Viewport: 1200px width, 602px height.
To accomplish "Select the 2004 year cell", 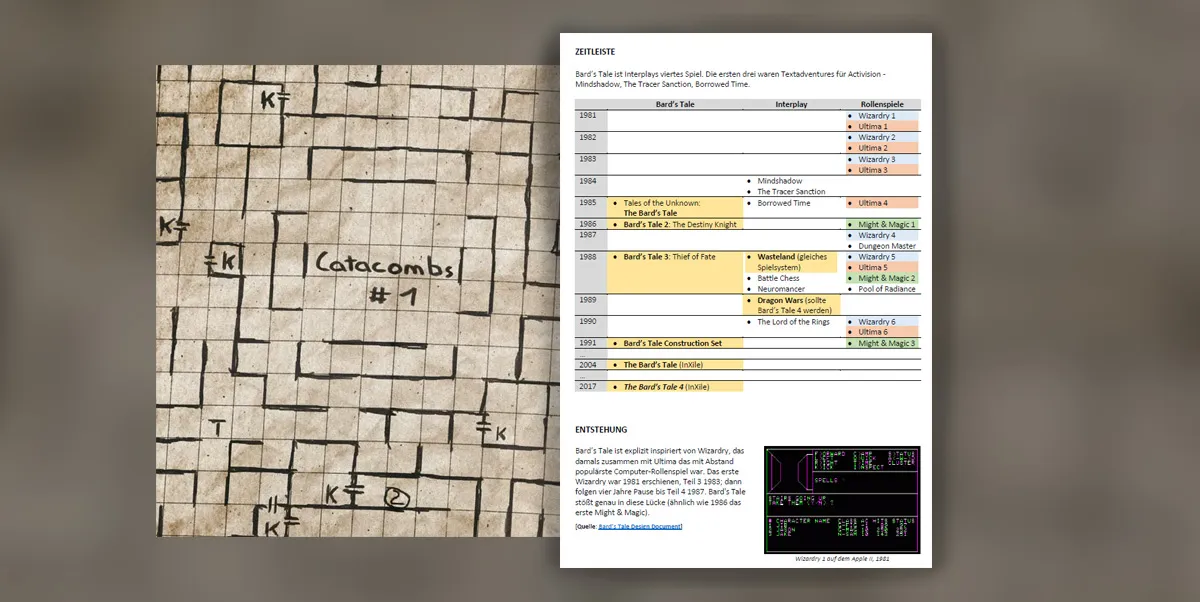I will [x=591, y=365].
